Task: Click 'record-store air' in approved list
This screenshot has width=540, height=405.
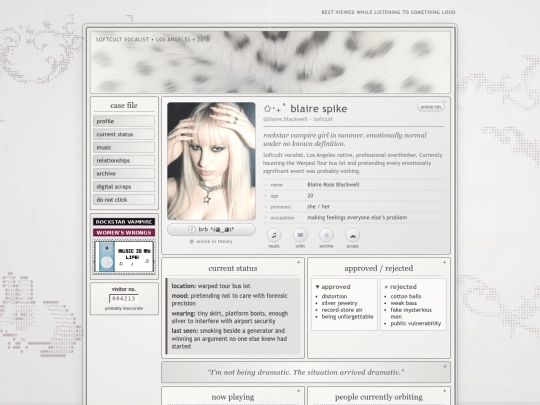Action: tap(342, 310)
